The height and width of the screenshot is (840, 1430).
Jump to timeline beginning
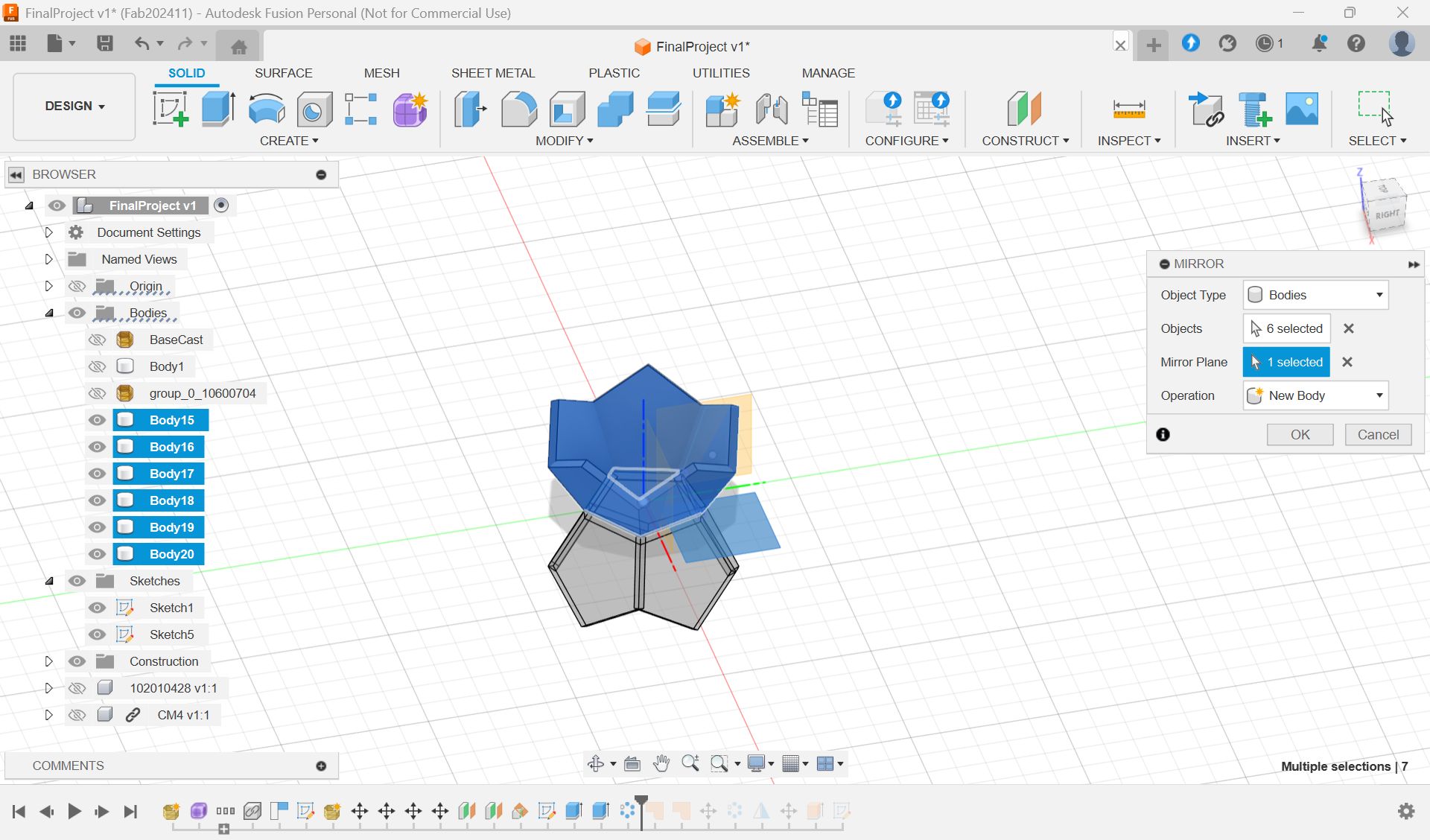(19, 811)
